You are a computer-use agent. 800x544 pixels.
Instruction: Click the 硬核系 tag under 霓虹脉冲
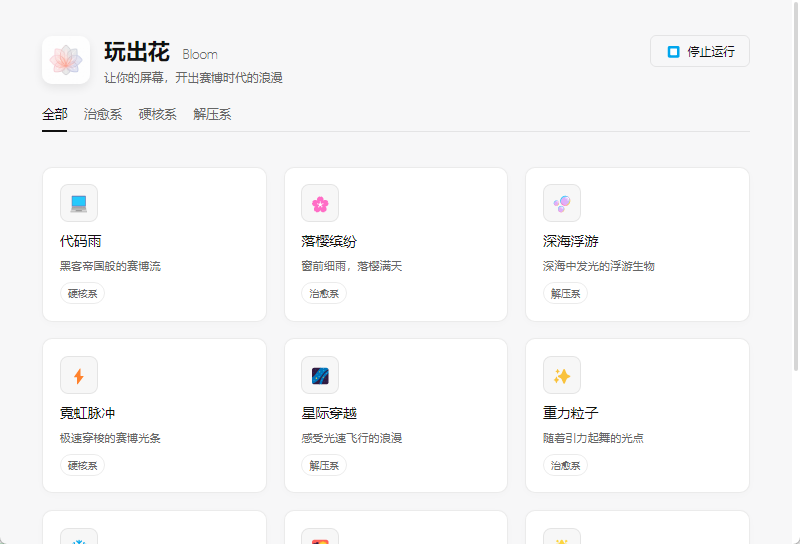point(83,465)
